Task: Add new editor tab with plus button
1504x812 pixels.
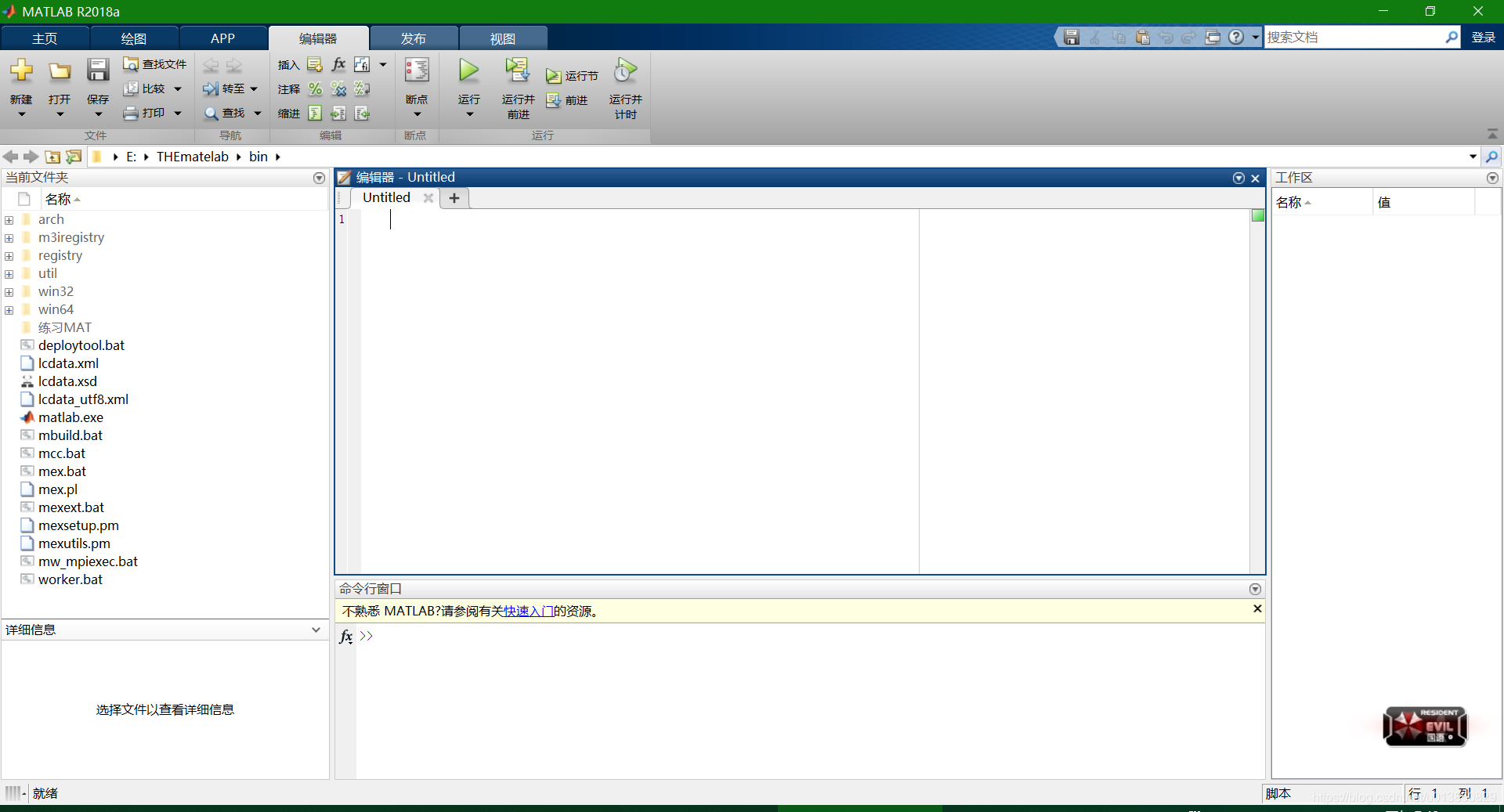Action: 454,198
